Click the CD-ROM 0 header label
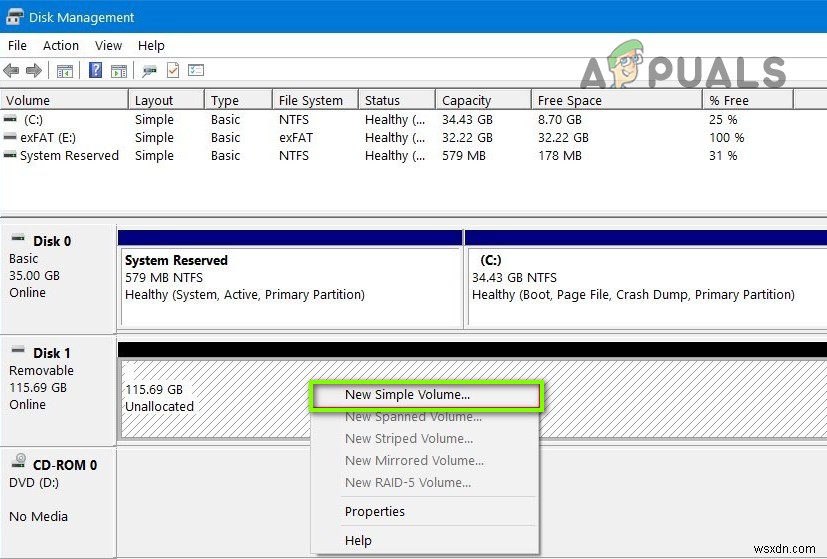827x559 pixels. [x=65, y=465]
